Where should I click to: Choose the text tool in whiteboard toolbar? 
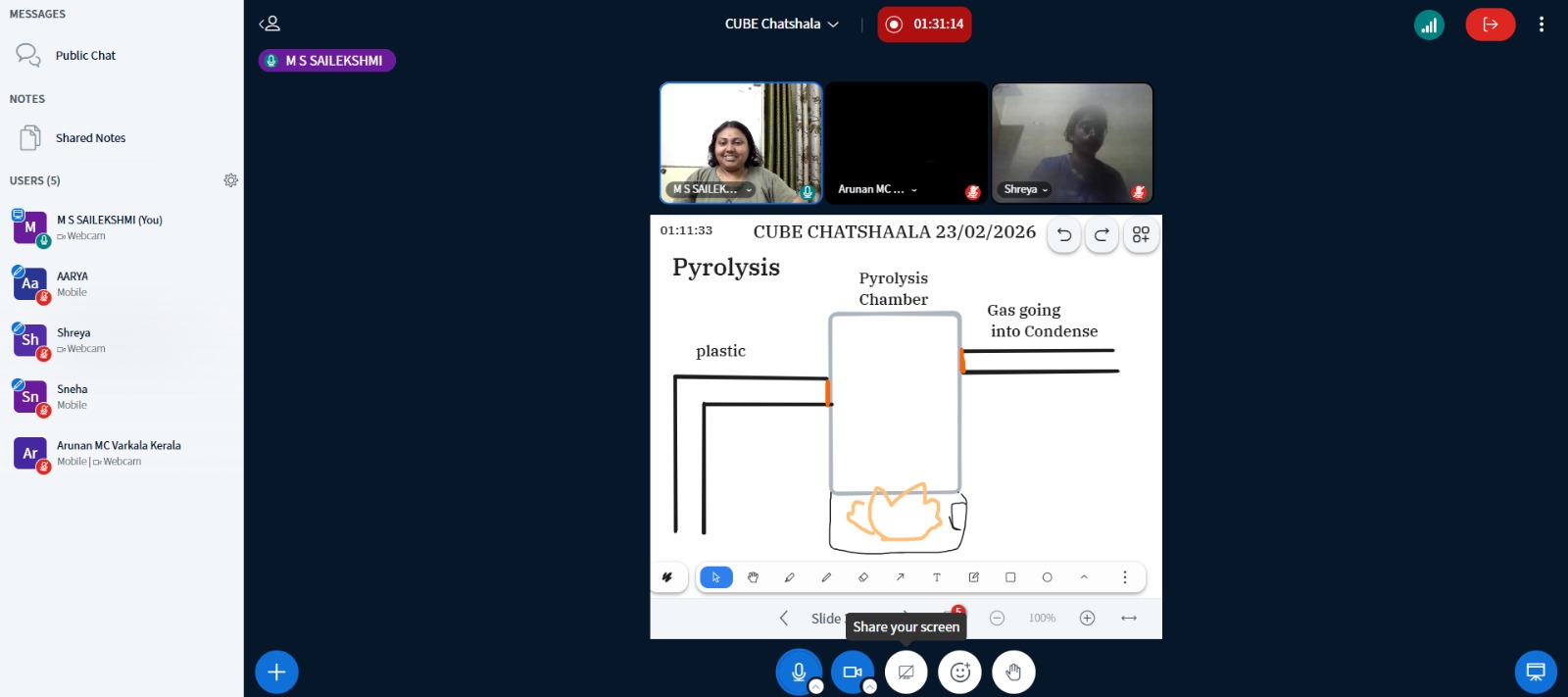[x=937, y=577]
